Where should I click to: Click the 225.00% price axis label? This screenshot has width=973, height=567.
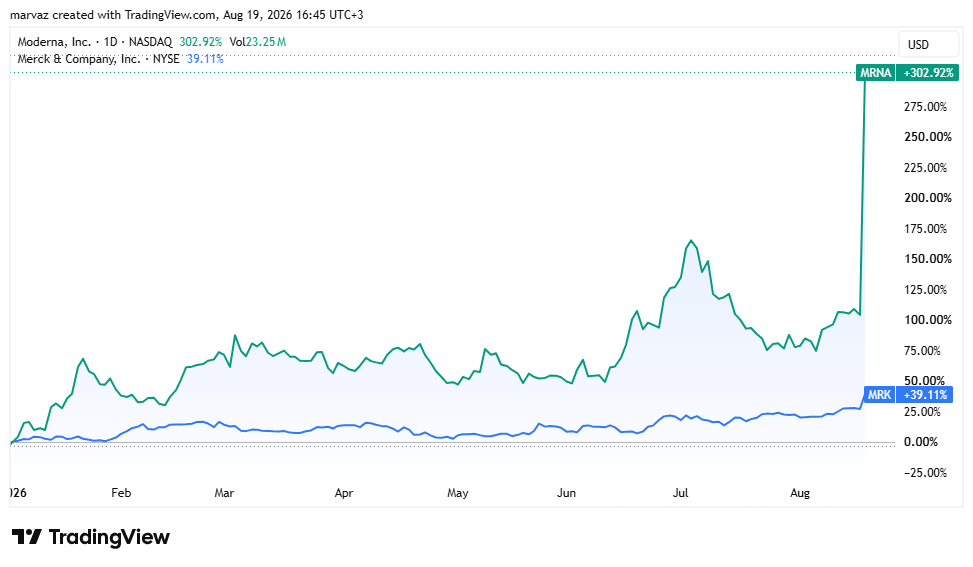926,167
